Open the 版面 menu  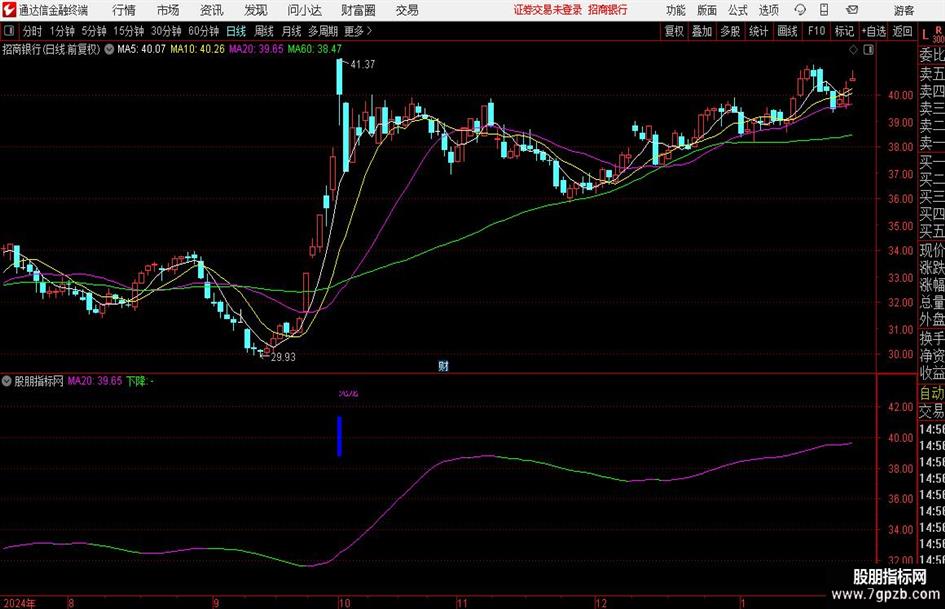click(x=707, y=10)
